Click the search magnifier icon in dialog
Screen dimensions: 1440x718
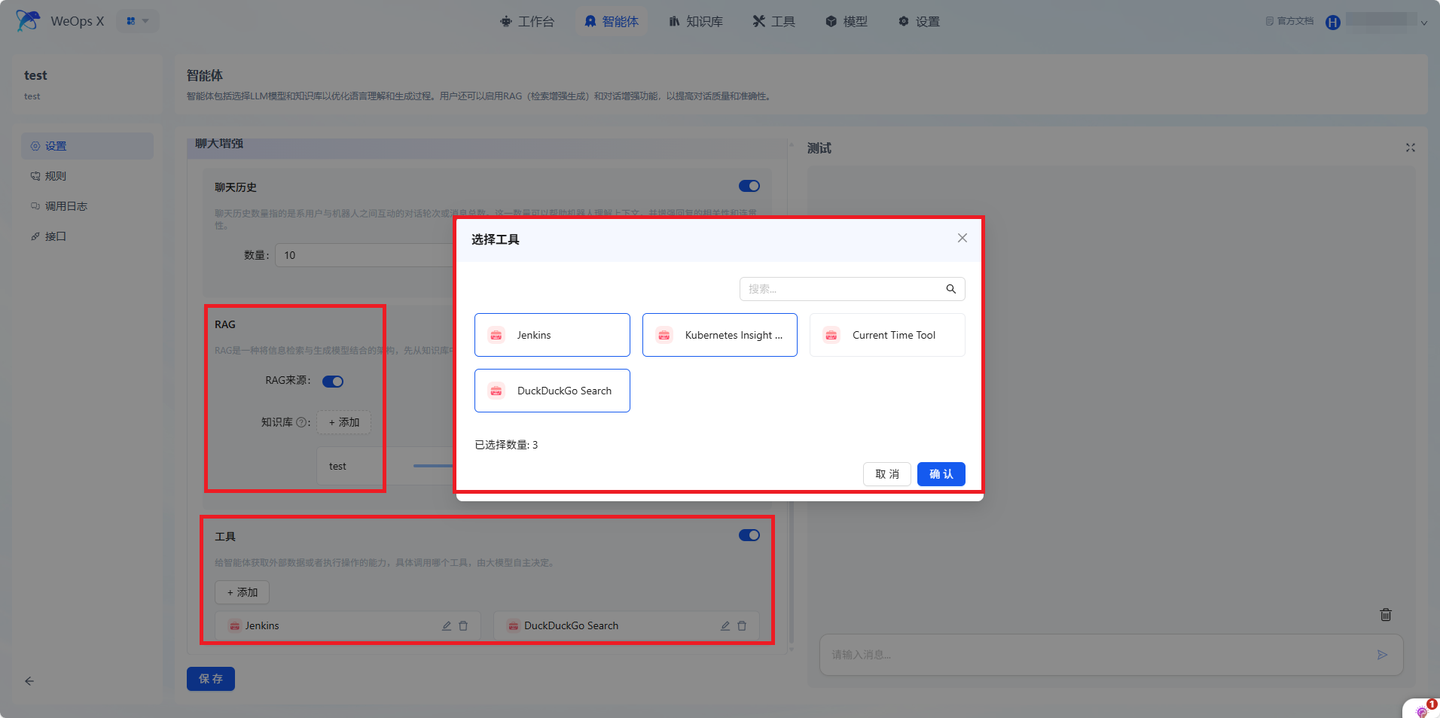click(951, 289)
